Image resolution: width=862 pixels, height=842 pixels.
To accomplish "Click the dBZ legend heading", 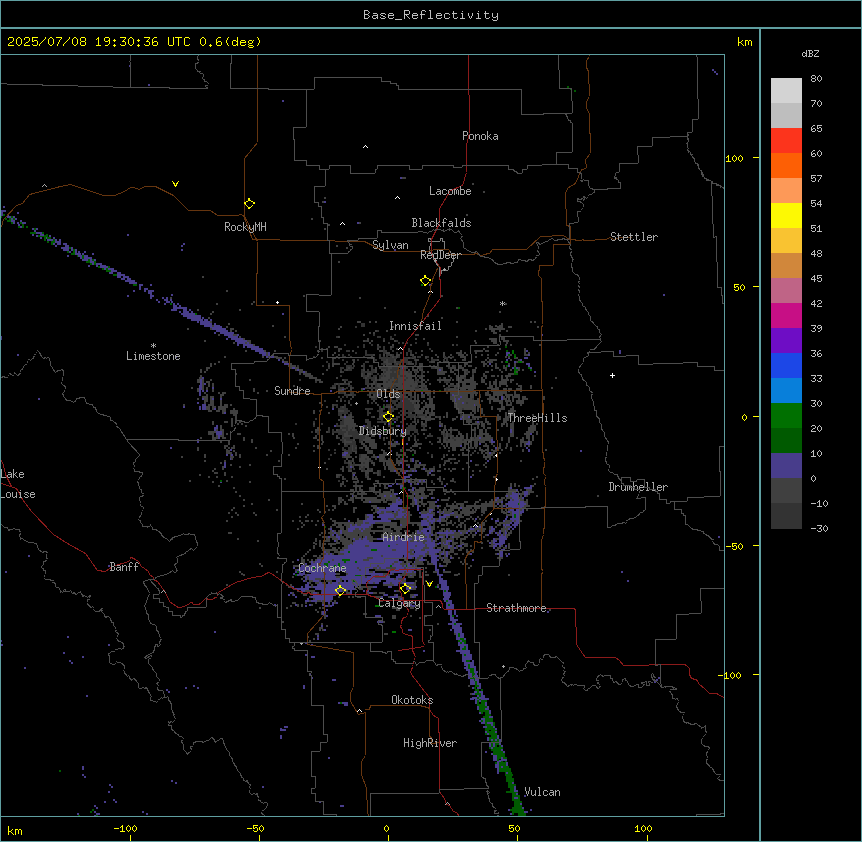I will point(810,54).
